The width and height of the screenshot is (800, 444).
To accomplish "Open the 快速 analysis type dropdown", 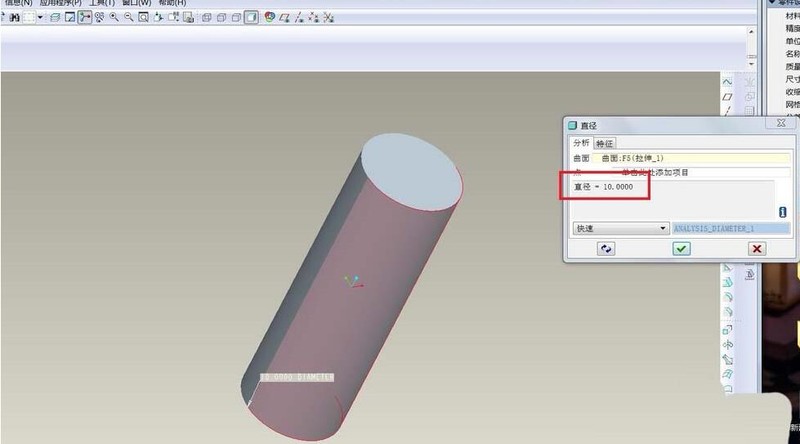I will tap(621, 228).
